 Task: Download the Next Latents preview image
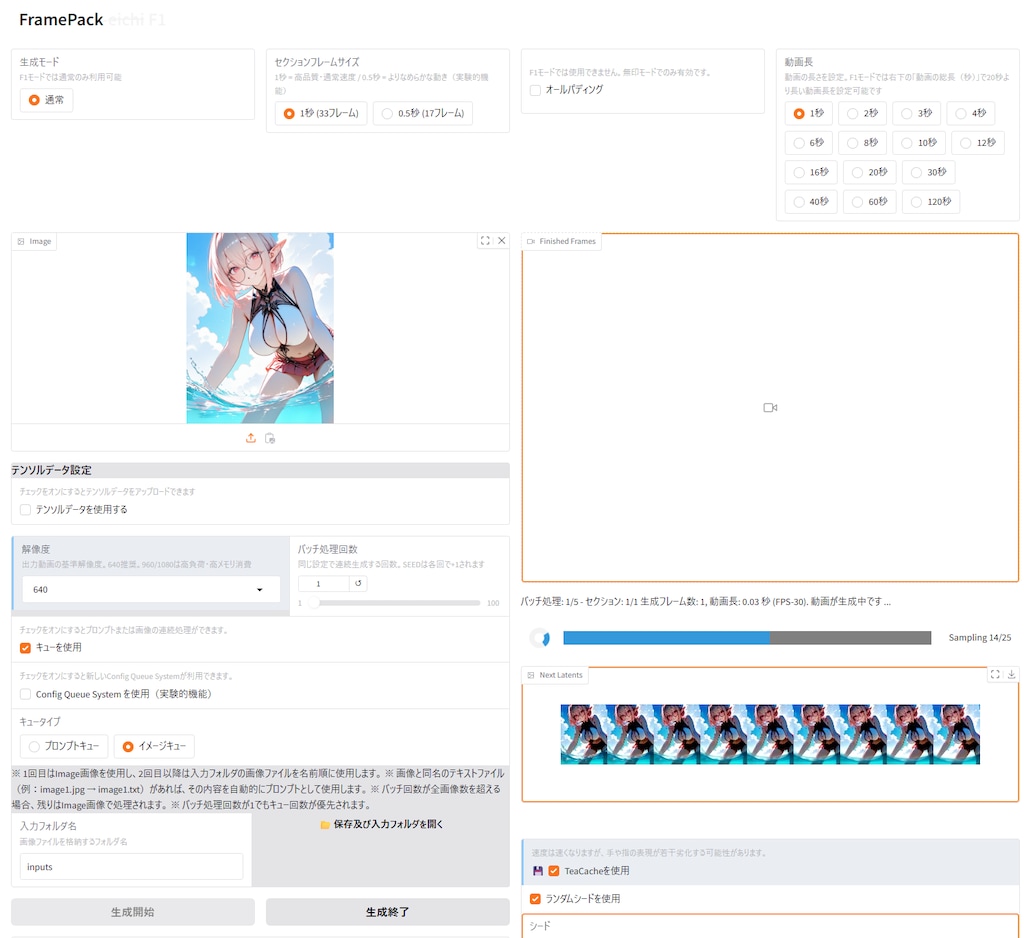pyautogui.click(x=1011, y=675)
